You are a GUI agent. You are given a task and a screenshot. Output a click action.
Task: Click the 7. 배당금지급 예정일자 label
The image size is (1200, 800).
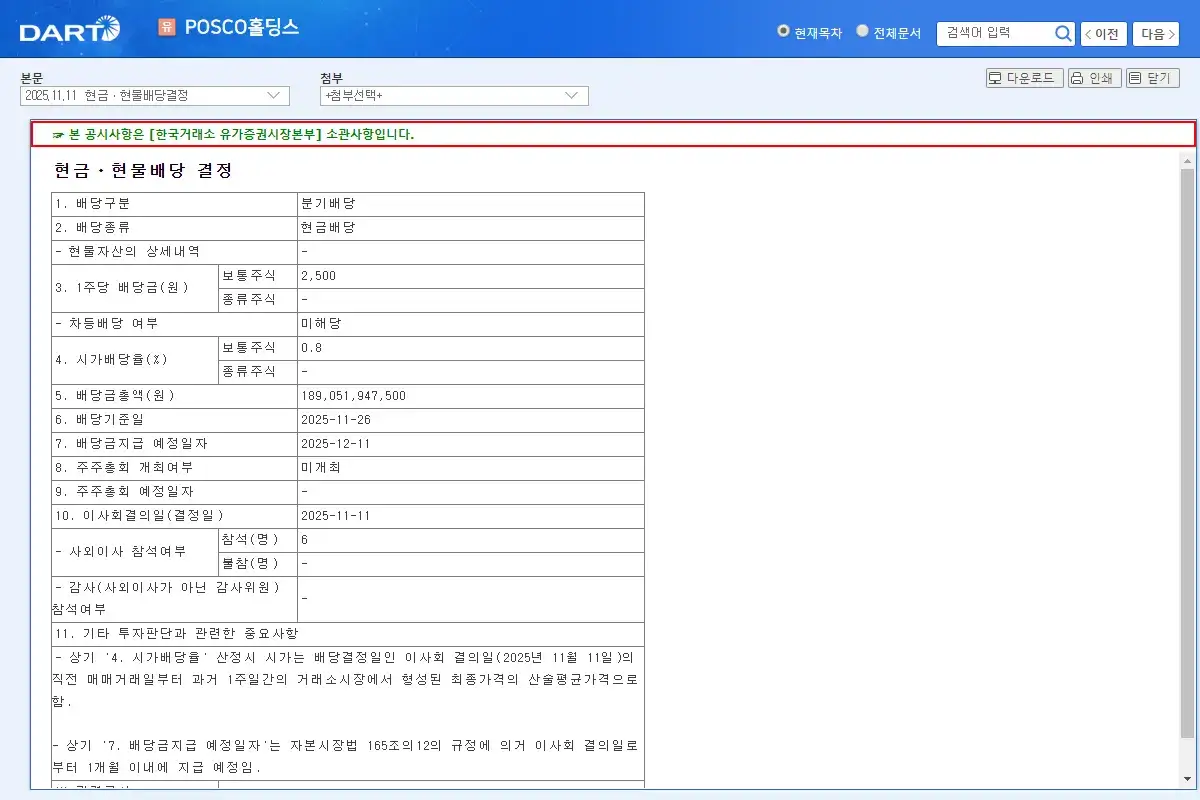tap(132, 444)
